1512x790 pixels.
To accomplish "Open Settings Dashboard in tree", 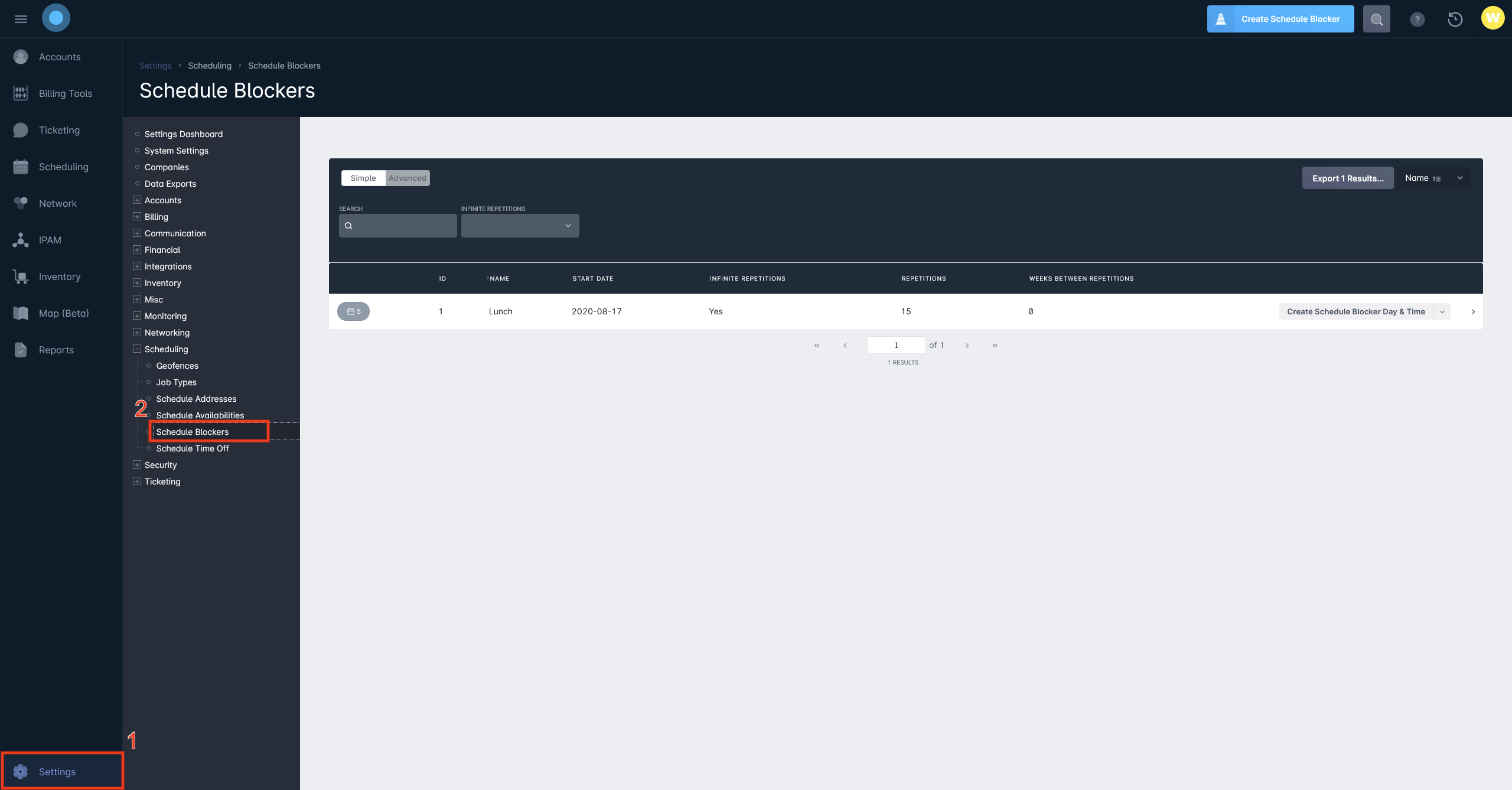I will click(x=184, y=134).
